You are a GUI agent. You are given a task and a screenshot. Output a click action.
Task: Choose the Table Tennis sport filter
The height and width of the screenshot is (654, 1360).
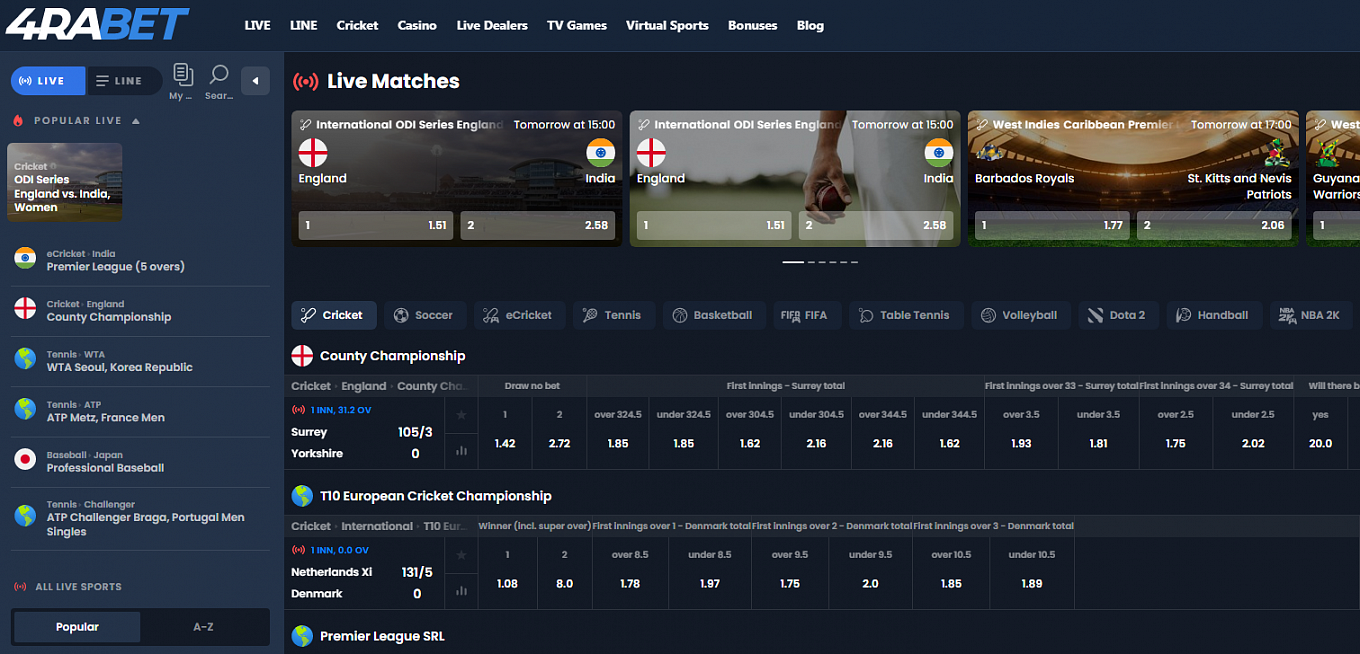pos(904,315)
